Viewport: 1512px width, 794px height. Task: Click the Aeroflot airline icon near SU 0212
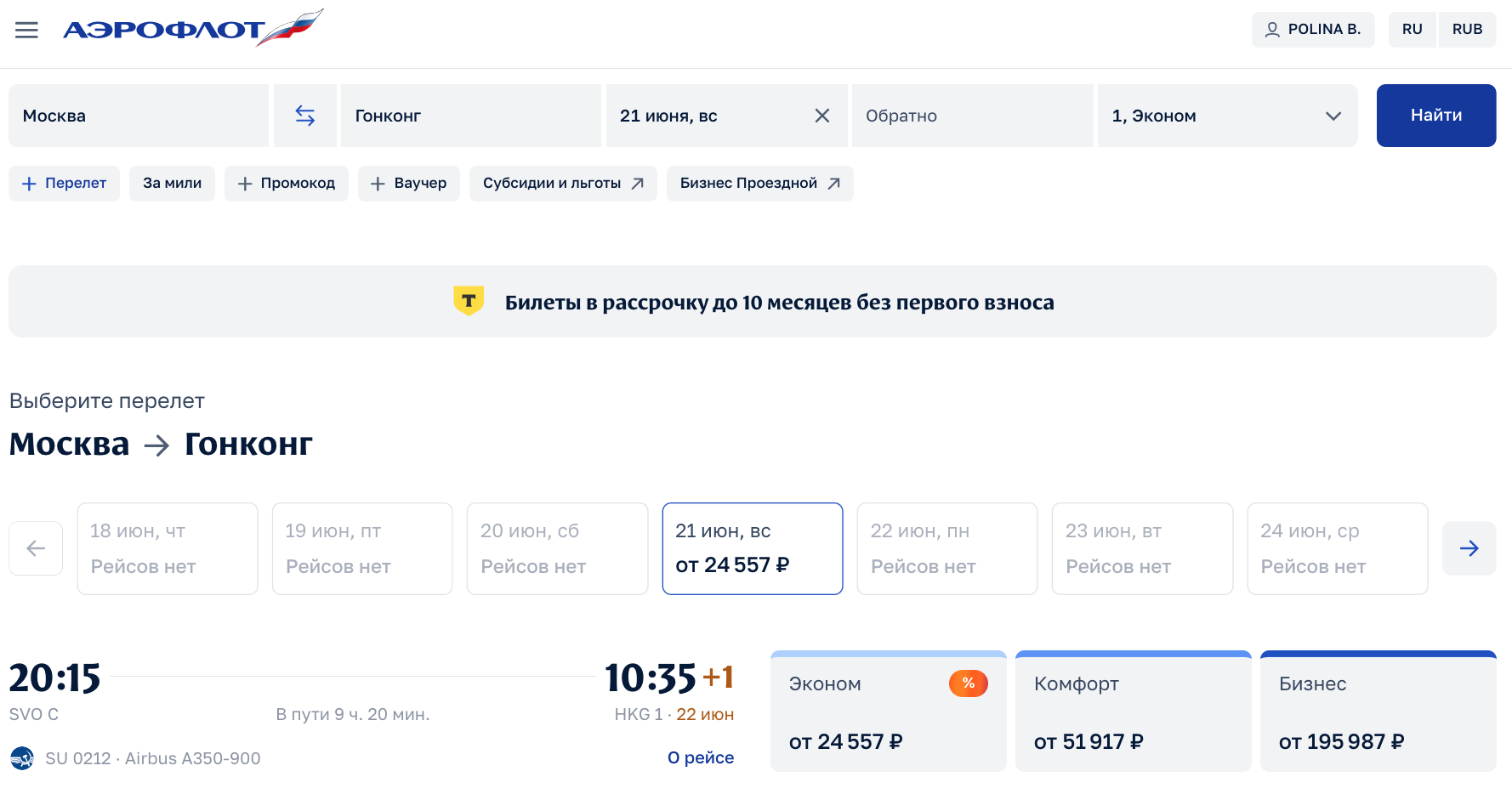22,757
